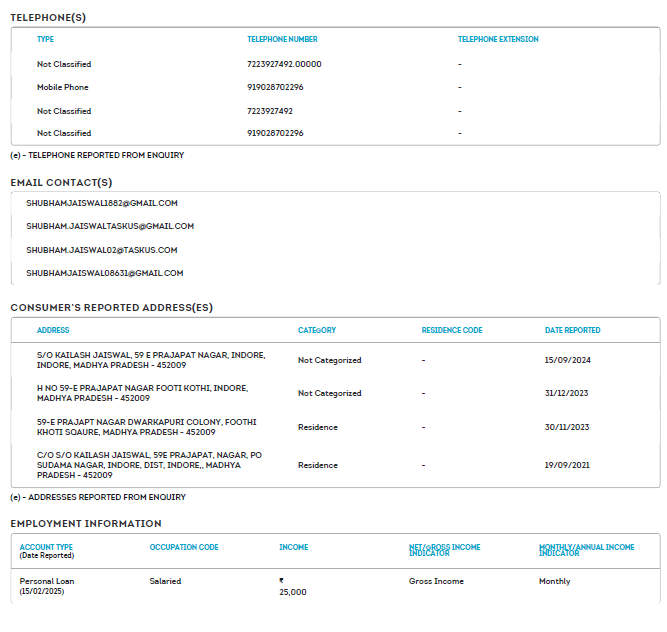Select date reported 30/11/2023
This screenshot has width=667, height=632.
[x=567, y=427]
